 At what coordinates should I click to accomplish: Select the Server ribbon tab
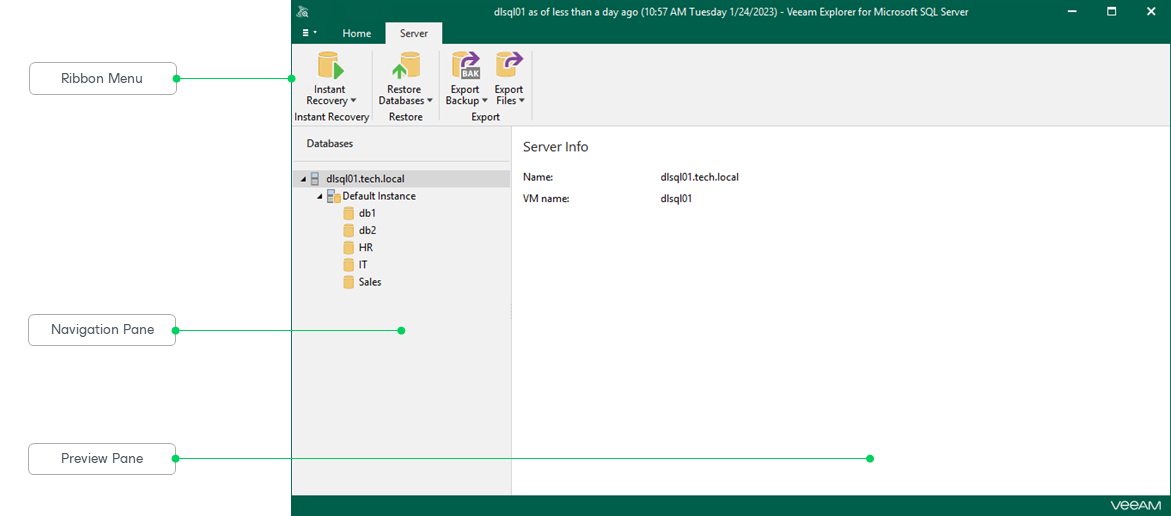point(413,33)
